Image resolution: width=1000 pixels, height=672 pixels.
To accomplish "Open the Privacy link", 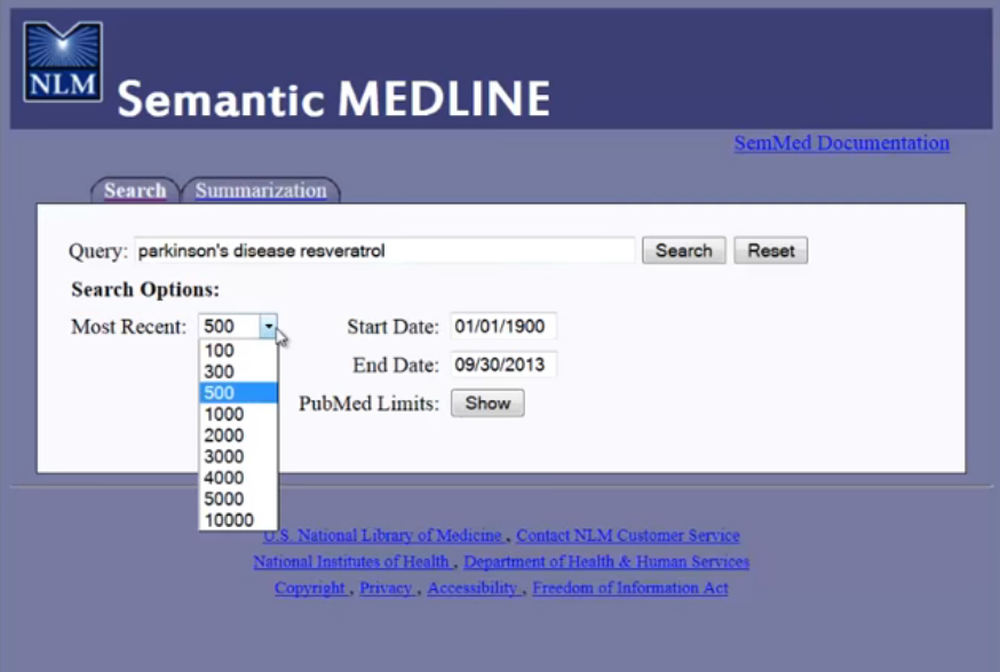I will (x=386, y=588).
